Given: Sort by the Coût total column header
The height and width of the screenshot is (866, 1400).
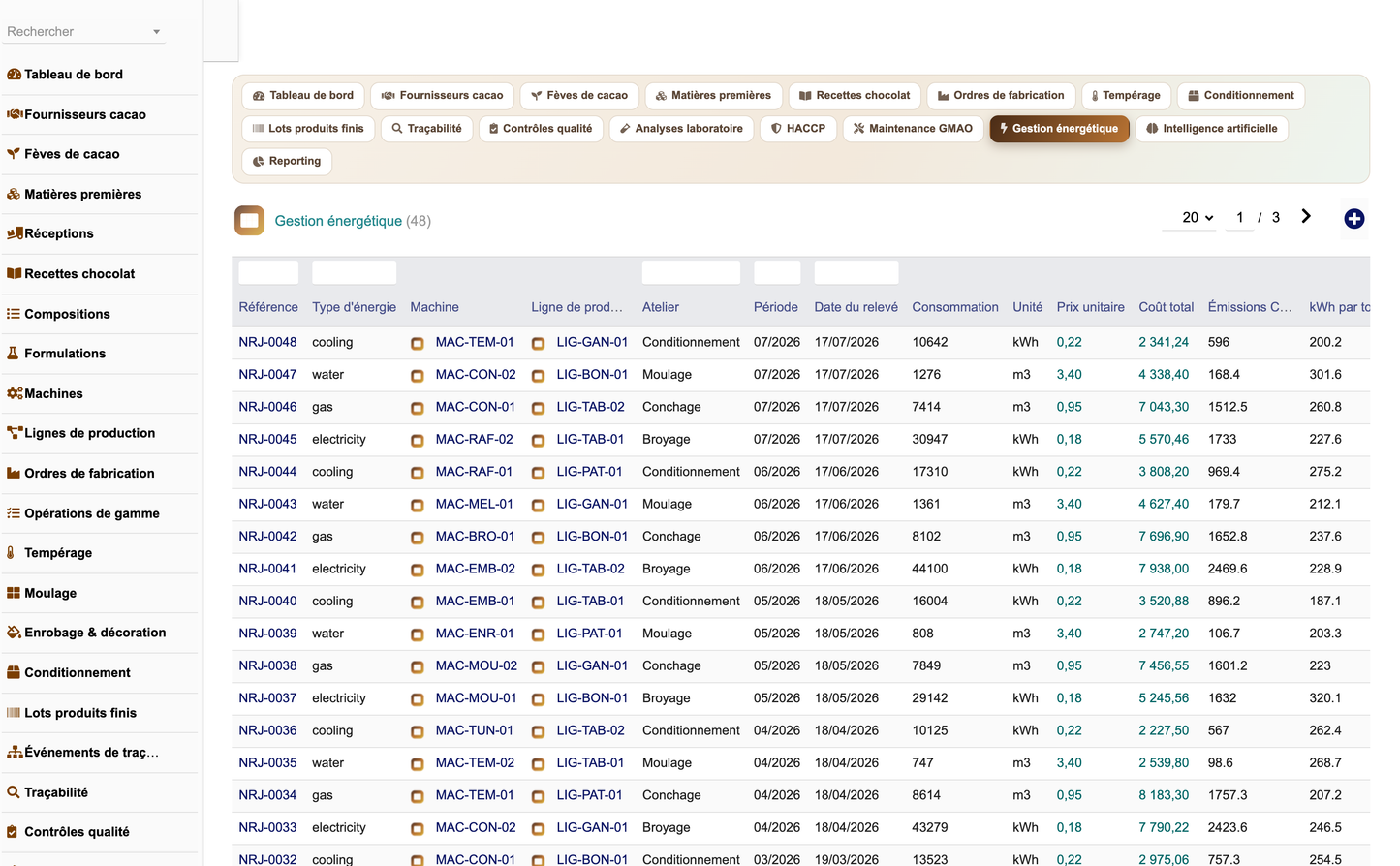Looking at the screenshot, I should point(1166,307).
